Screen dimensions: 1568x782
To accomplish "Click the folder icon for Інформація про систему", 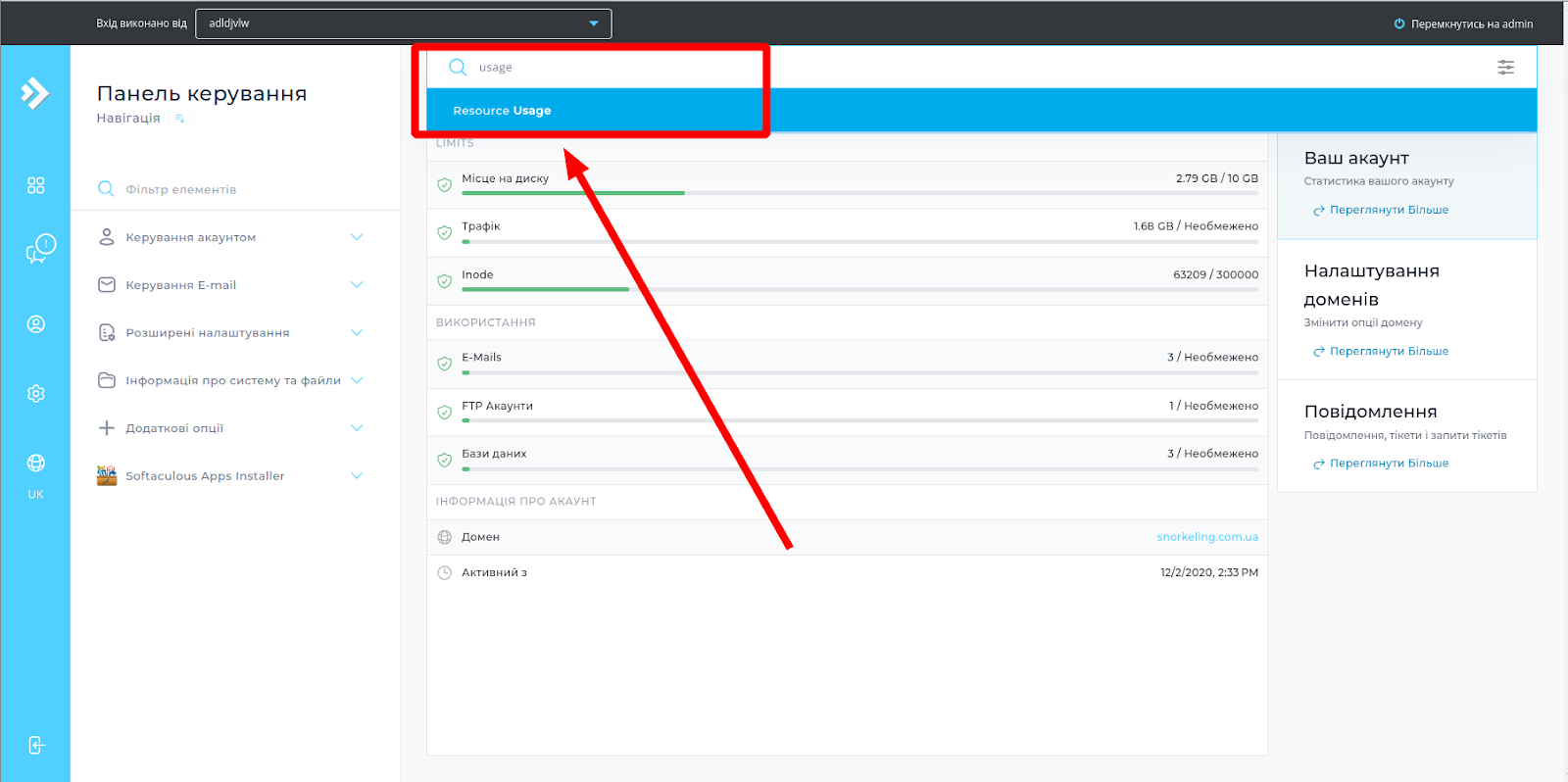I will pos(107,380).
